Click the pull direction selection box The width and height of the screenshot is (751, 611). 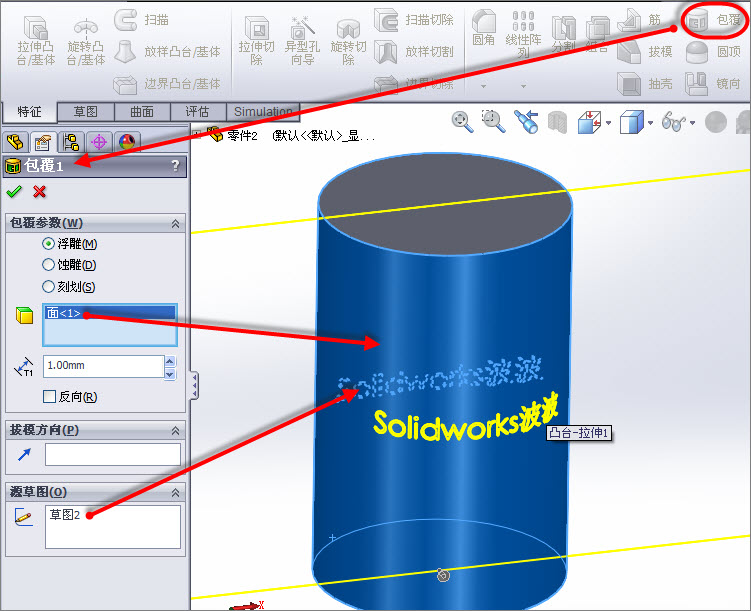coord(113,454)
